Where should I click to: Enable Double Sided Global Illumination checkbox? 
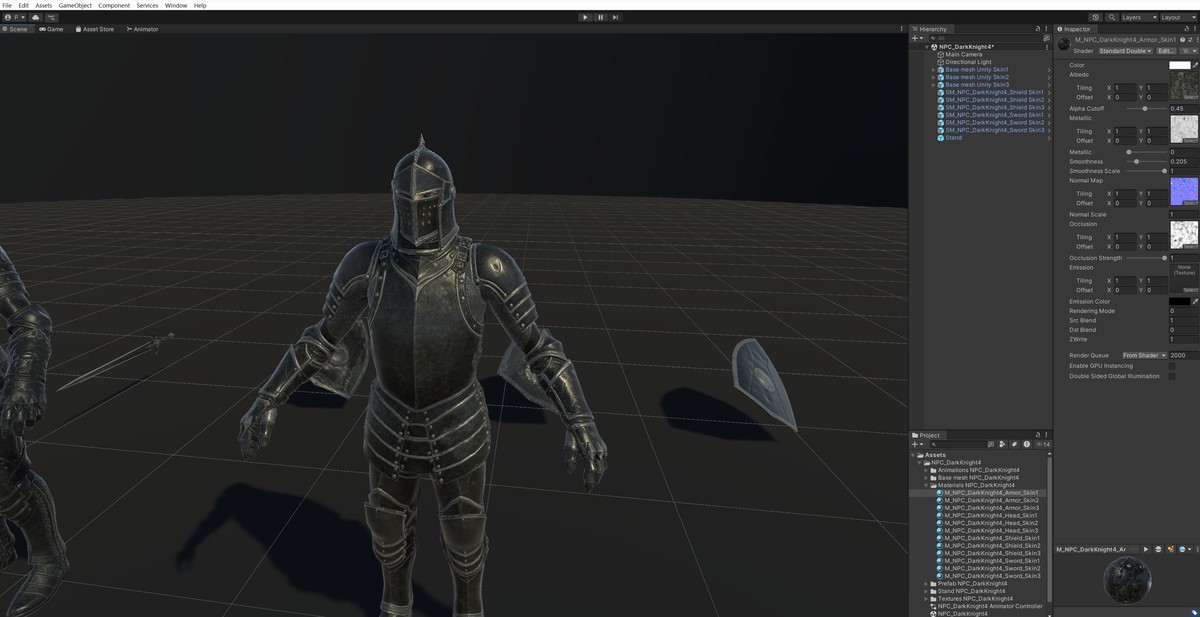(1173, 376)
